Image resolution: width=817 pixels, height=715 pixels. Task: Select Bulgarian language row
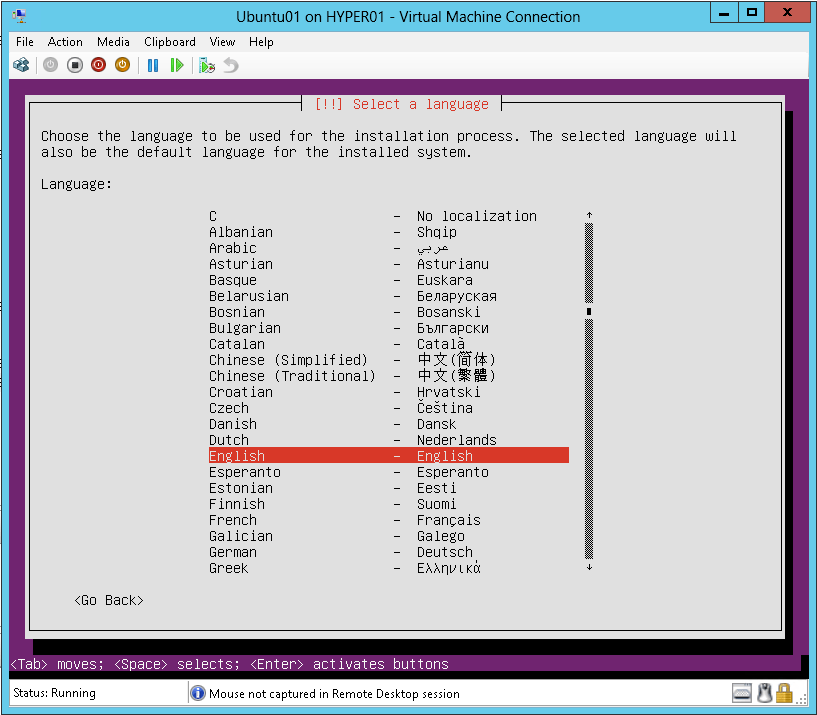pos(389,328)
